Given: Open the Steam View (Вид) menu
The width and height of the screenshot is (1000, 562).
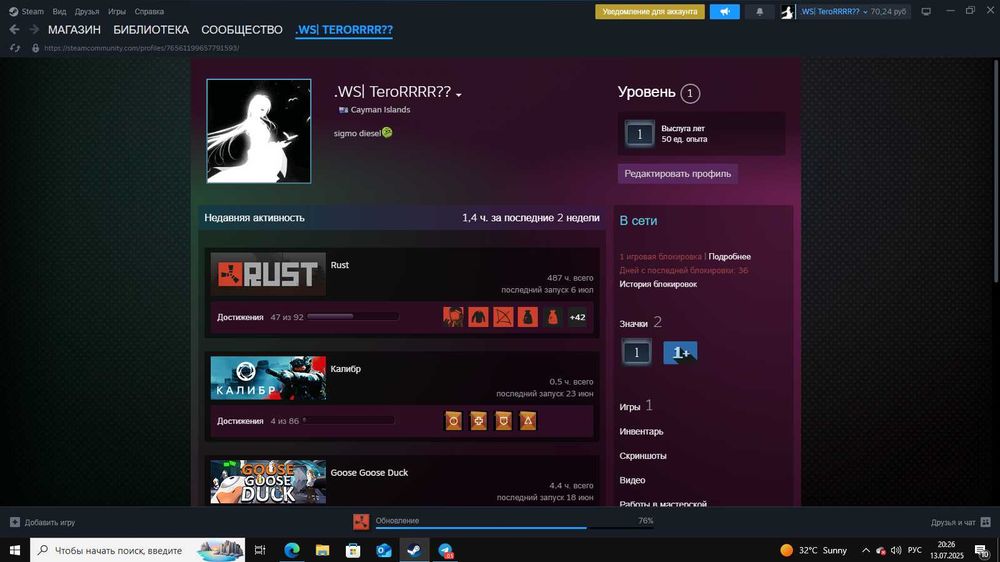Looking at the screenshot, I should click(x=59, y=11).
